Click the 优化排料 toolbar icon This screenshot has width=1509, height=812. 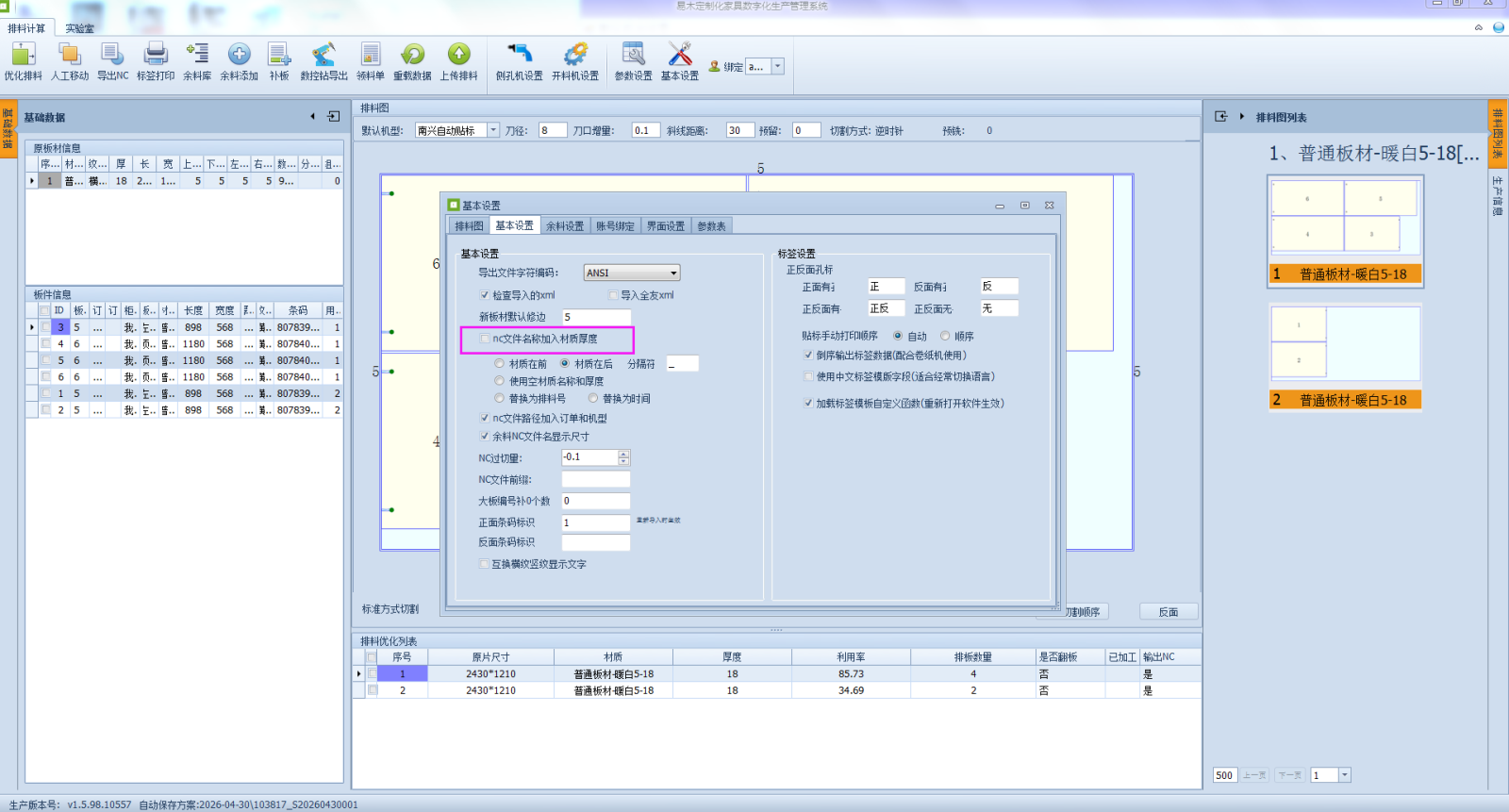[23, 55]
